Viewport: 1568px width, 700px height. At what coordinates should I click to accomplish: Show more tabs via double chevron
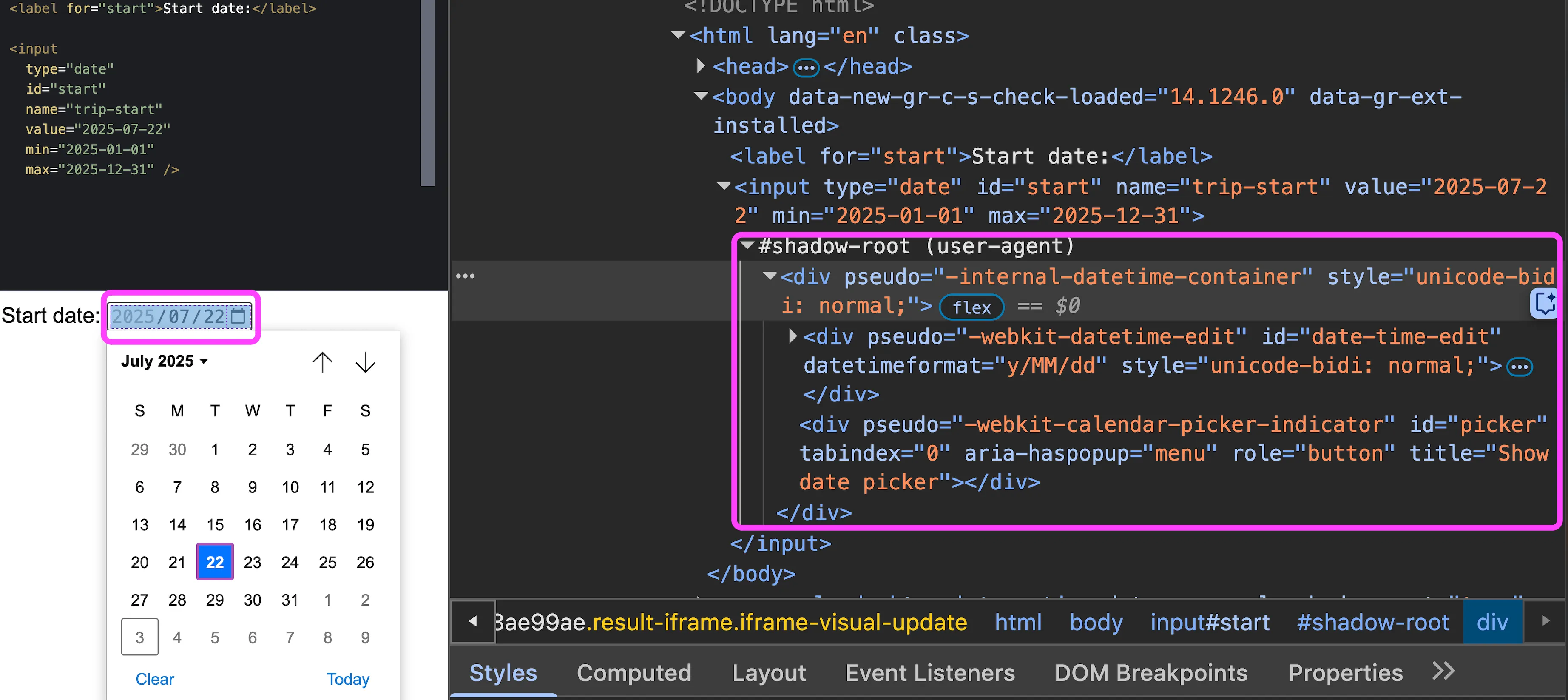click(1443, 672)
